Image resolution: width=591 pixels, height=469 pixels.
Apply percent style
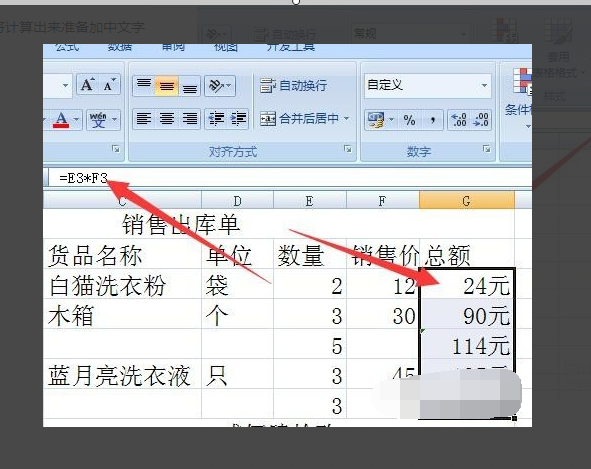pos(409,120)
